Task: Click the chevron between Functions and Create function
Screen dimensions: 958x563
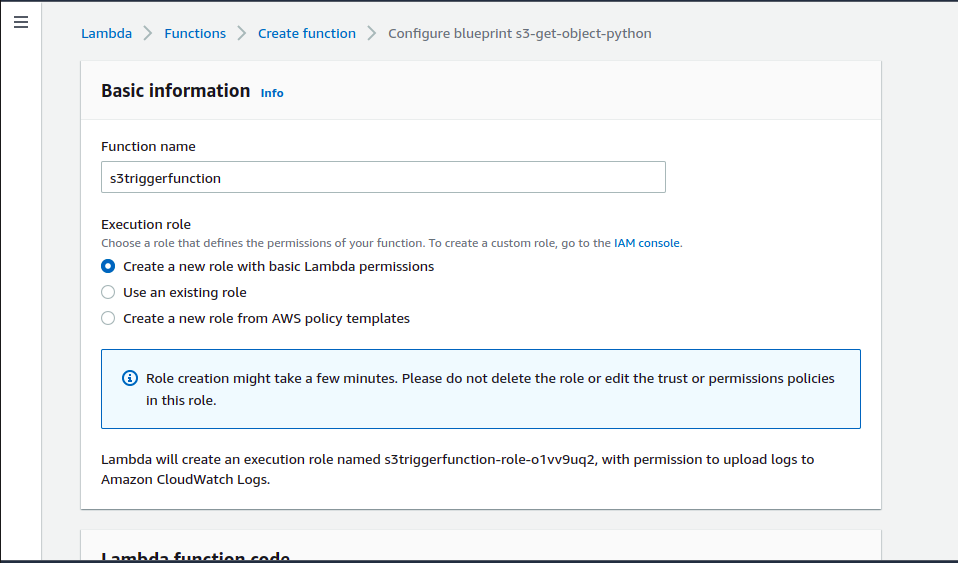Action: tap(242, 34)
